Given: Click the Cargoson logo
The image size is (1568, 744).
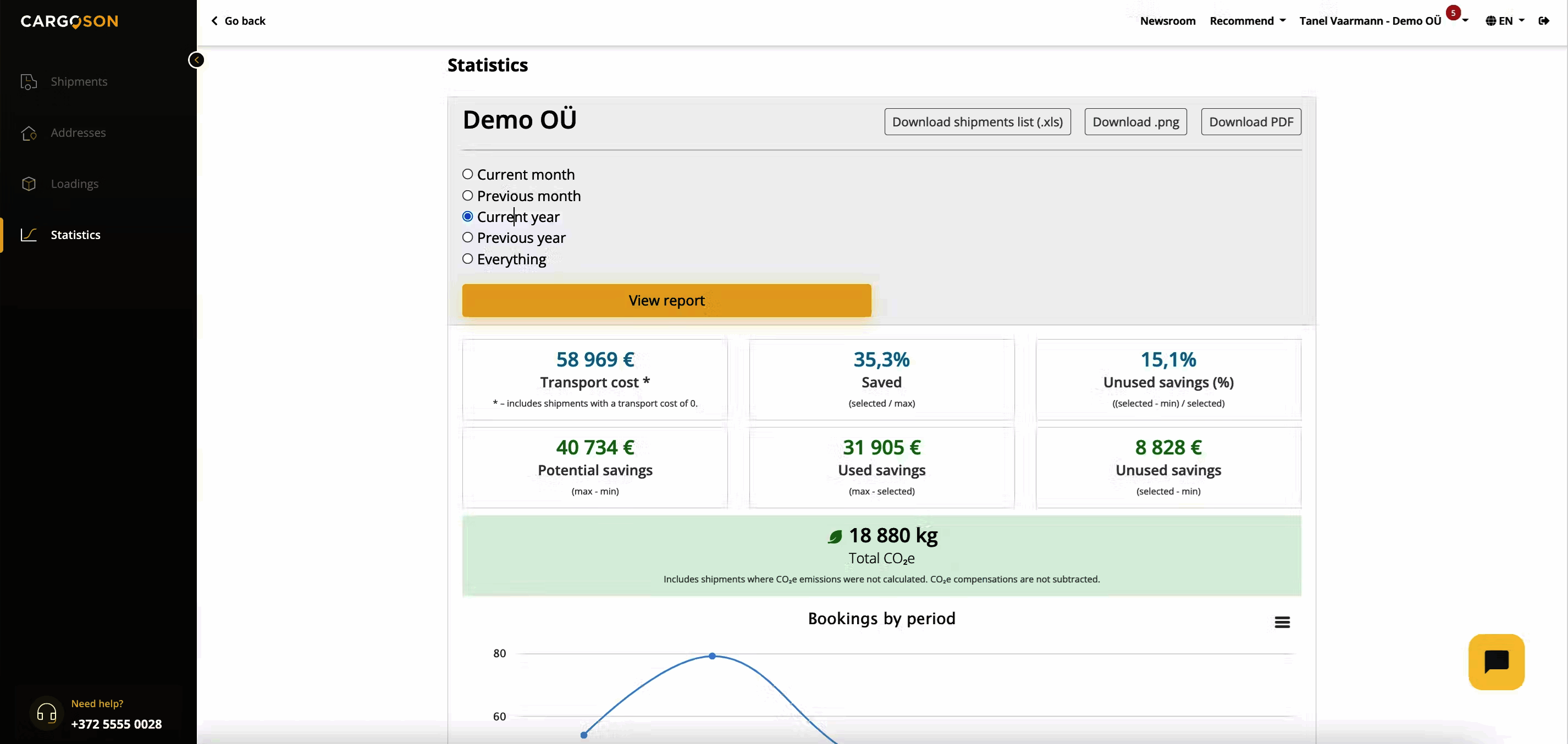Looking at the screenshot, I should [x=69, y=21].
